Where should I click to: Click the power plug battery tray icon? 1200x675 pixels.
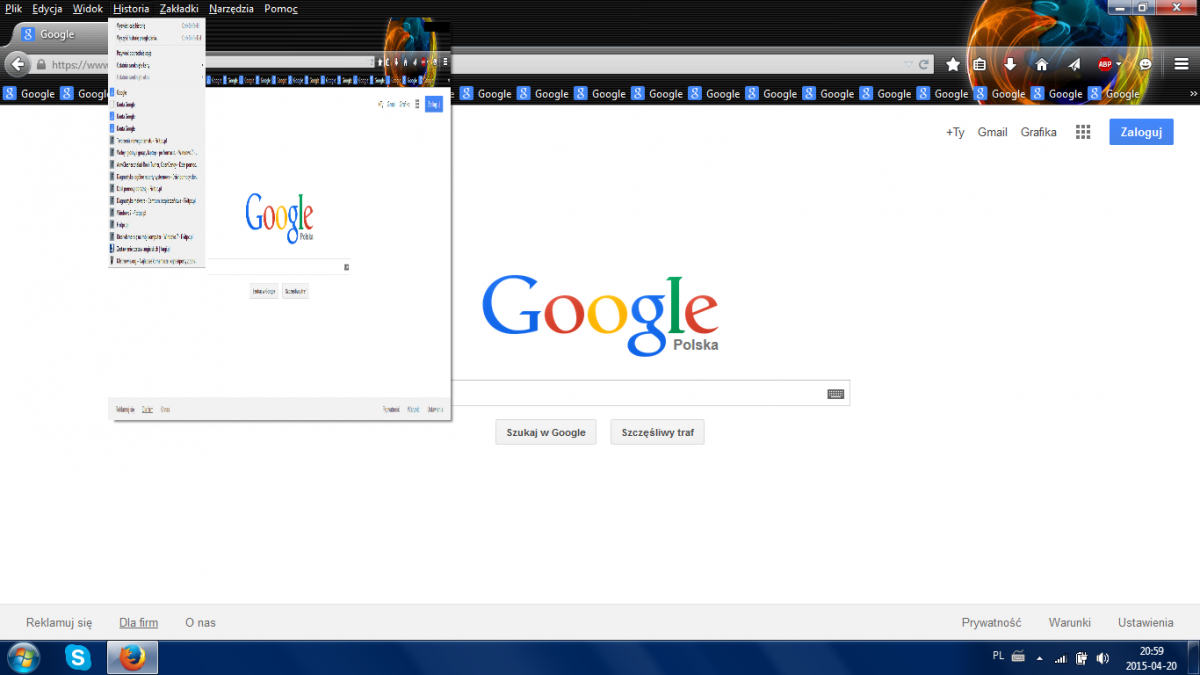(x=1082, y=658)
